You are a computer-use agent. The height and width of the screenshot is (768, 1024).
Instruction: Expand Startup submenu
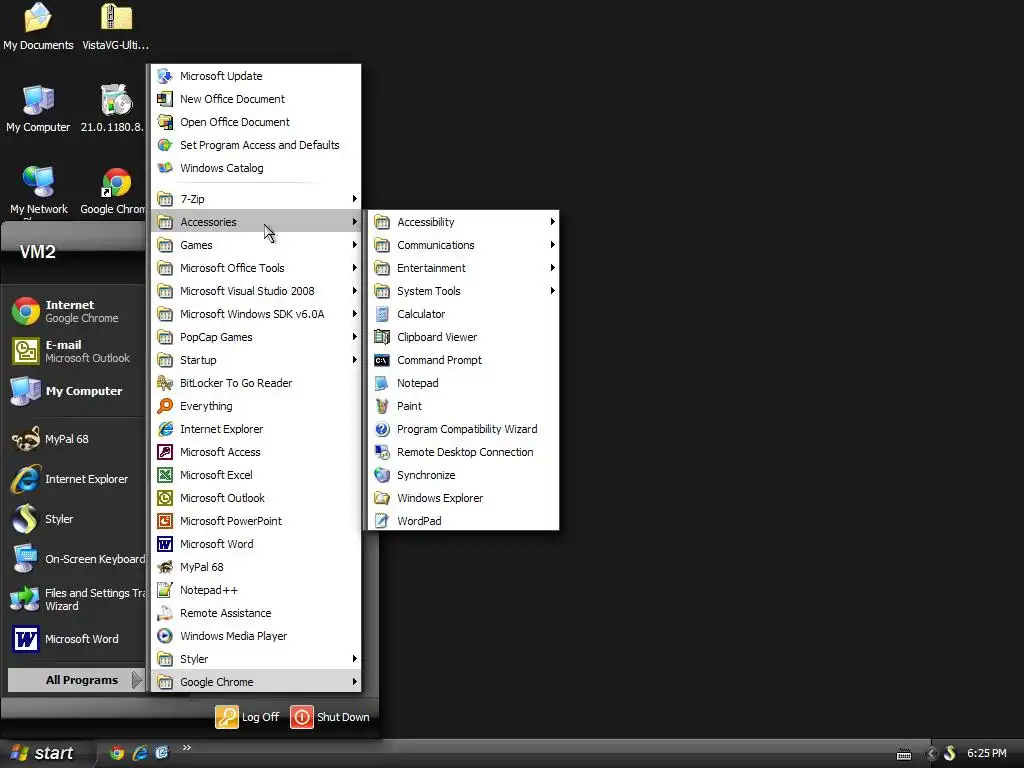click(256, 360)
